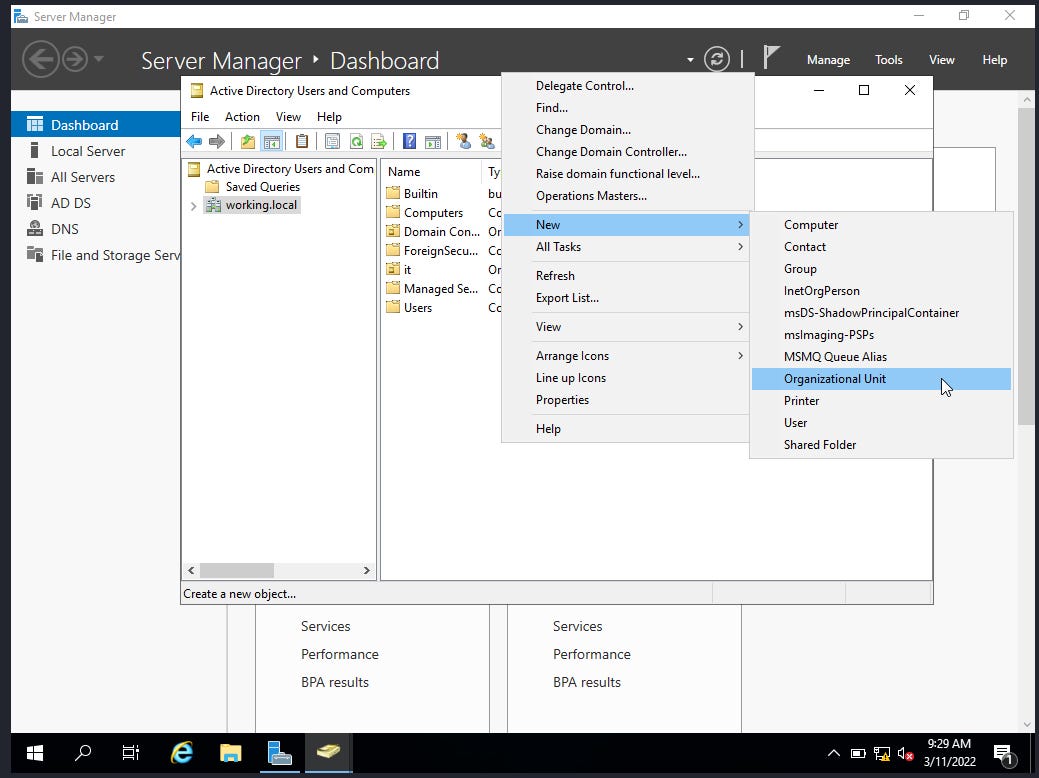The width and height of the screenshot is (1039, 778).
Task: Choose Organizational Unit from New submenu
Action: coord(881,379)
